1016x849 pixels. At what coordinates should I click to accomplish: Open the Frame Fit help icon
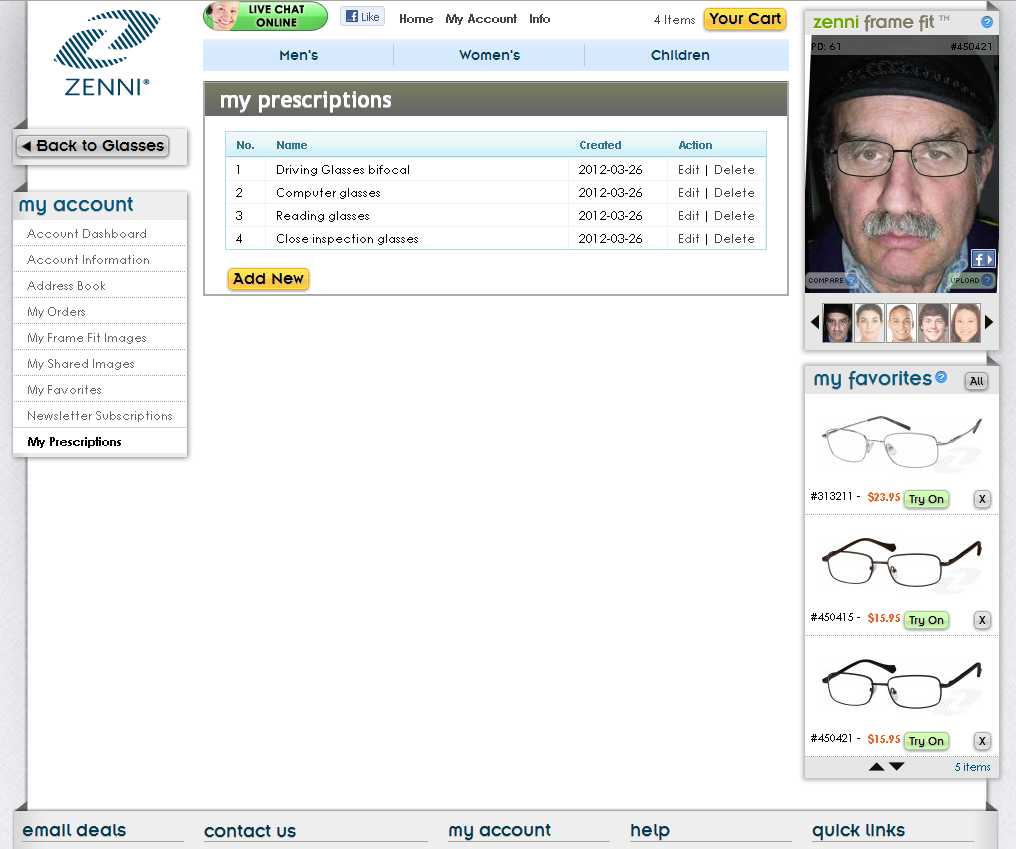pos(987,22)
